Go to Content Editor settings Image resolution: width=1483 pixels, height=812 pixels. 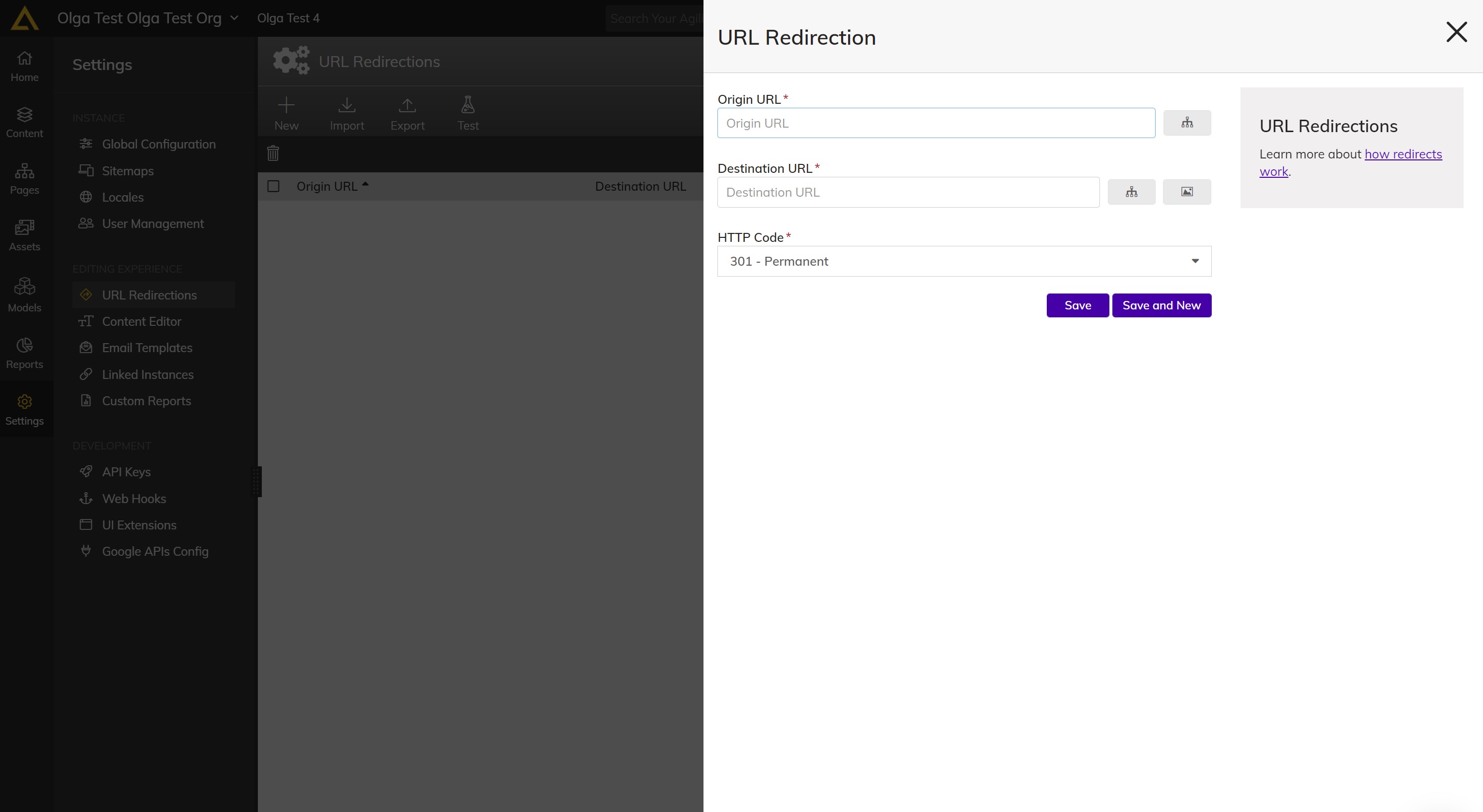pyautogui.click(x=141, y=321)
